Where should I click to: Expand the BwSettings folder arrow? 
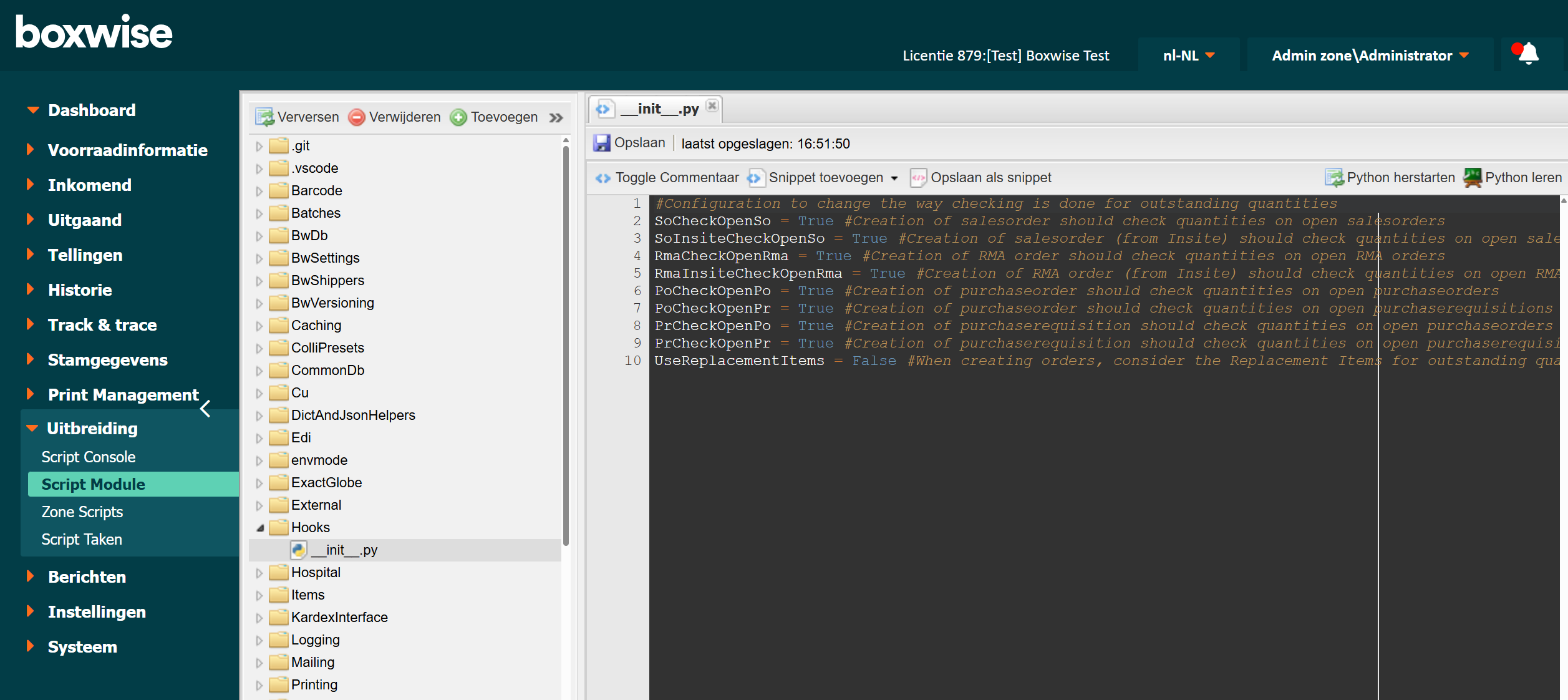tap(259, 259)
